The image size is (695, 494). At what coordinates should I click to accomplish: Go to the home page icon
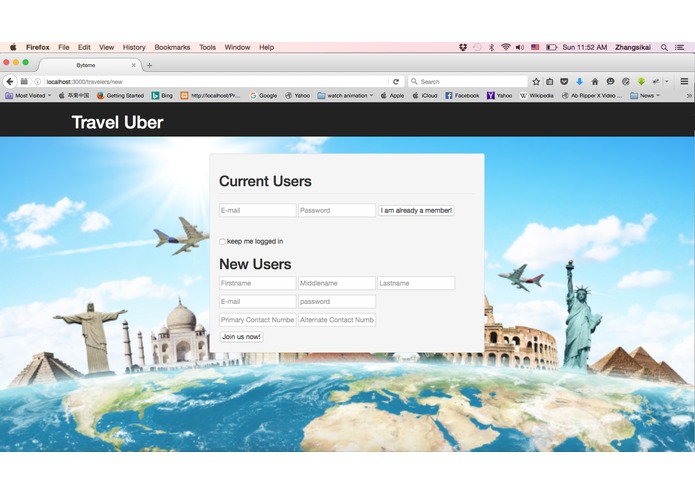click(595, 82)
